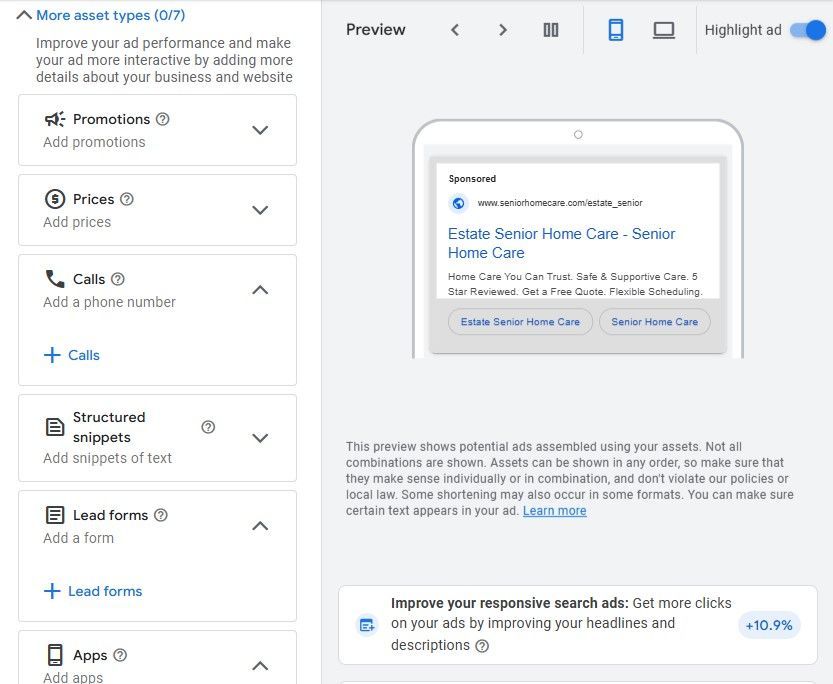Click the Add snippets of text label
The image size is (833, 684).
(x=107, y=458)
